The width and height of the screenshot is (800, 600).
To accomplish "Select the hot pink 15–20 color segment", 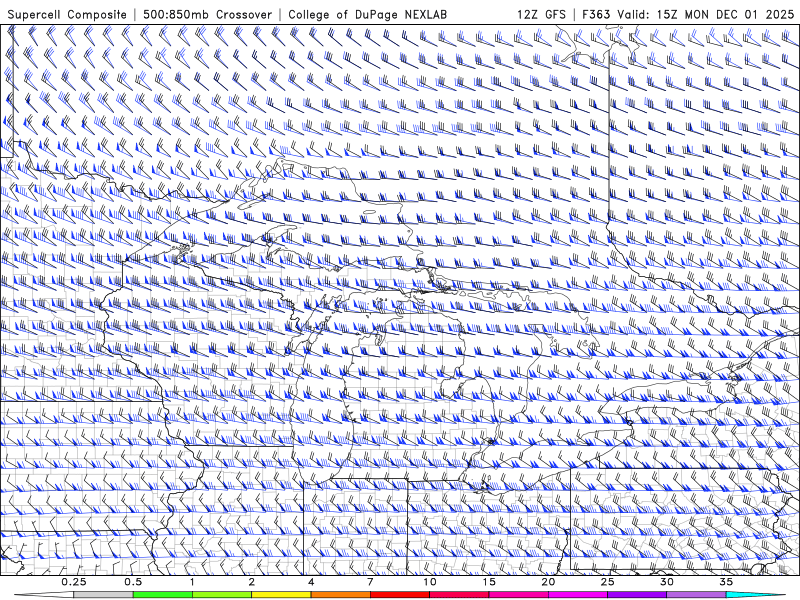I will (x=518, y=595).
